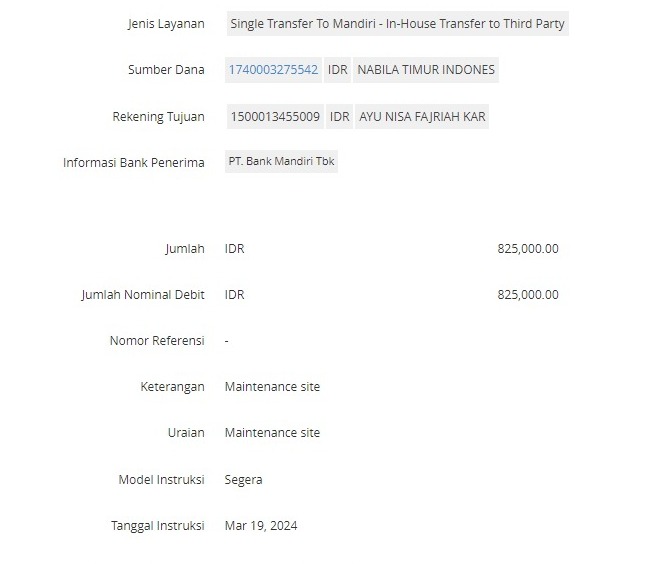Click the Jumlah amount 825,000.00

pos(528,249)
